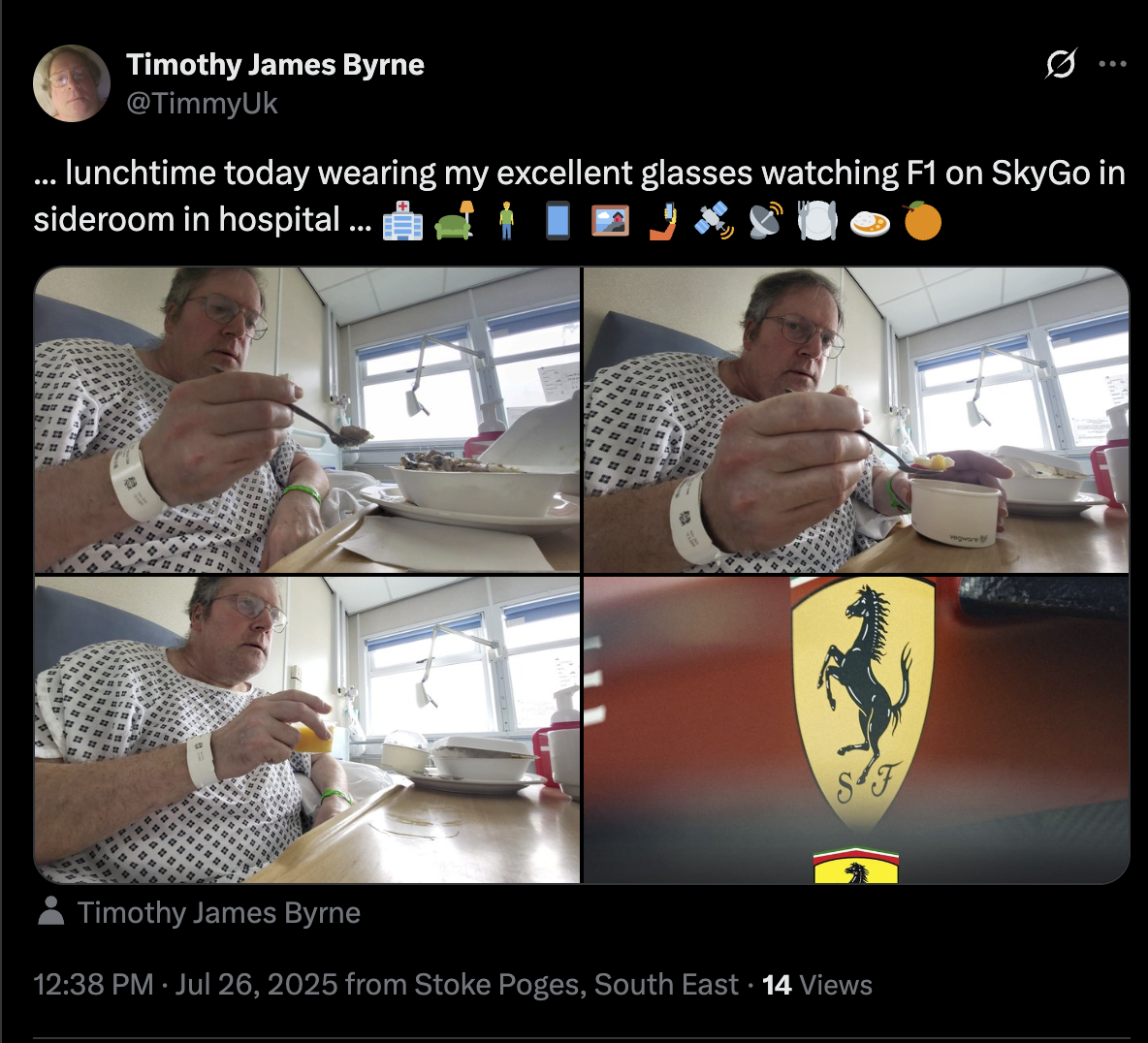Open the Ferrari prancing horse logo image
The height and width of the screenshot is (1043, 1148).
[x=856, y=730]
